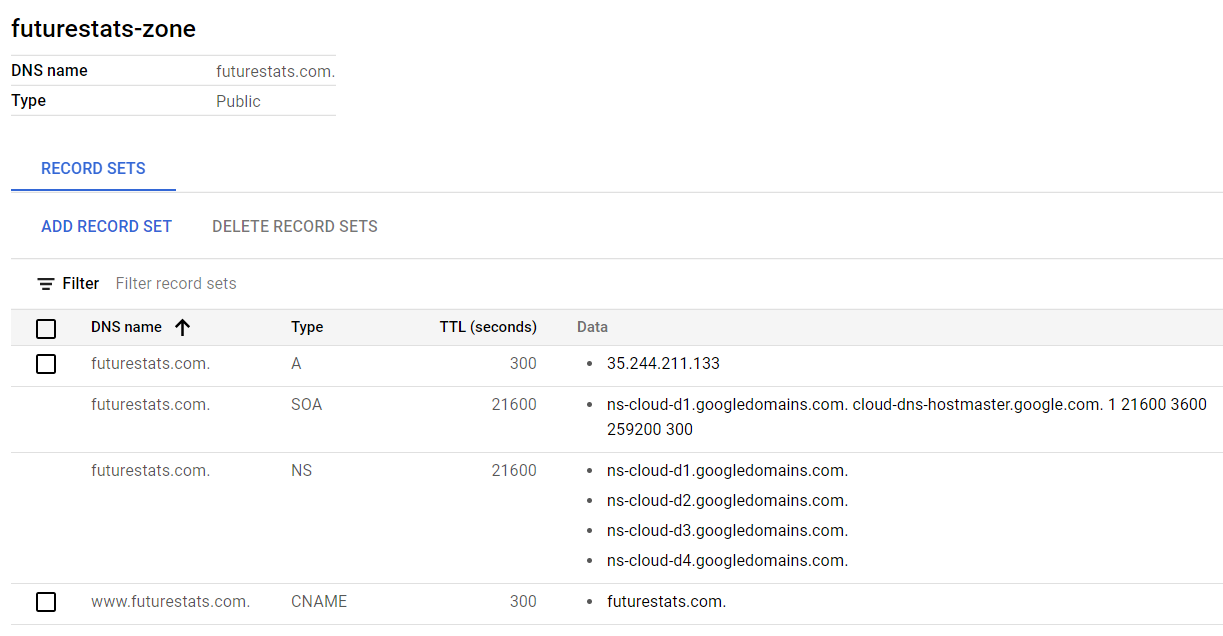This screenshot has width=1223, height=636.
Task: Click futurestats.com. name in the SOA row
Action: click(150, 405)
